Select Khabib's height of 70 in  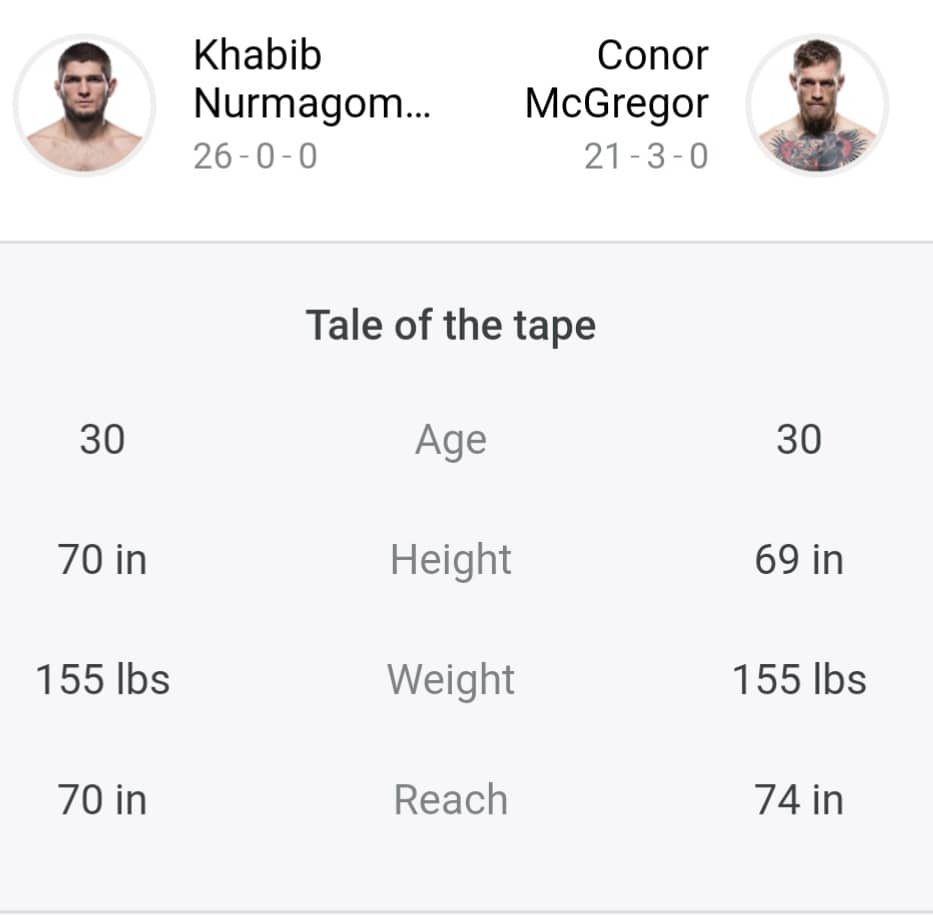[x=102, y=560]
